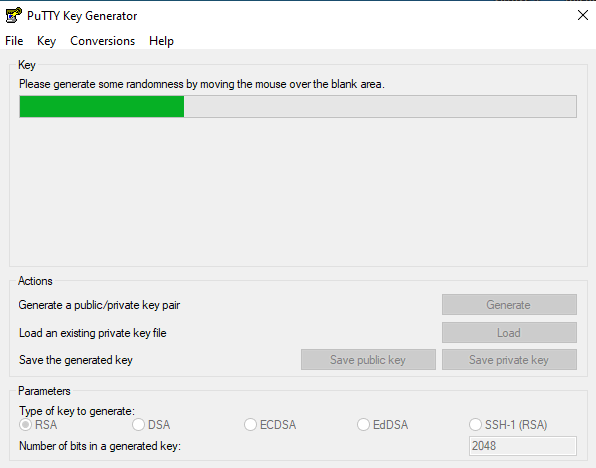Viewport: 596px width, 468px height.
Task: Click the PuTTYgen app icon in title bar
Action: click(x=14, y=16)
